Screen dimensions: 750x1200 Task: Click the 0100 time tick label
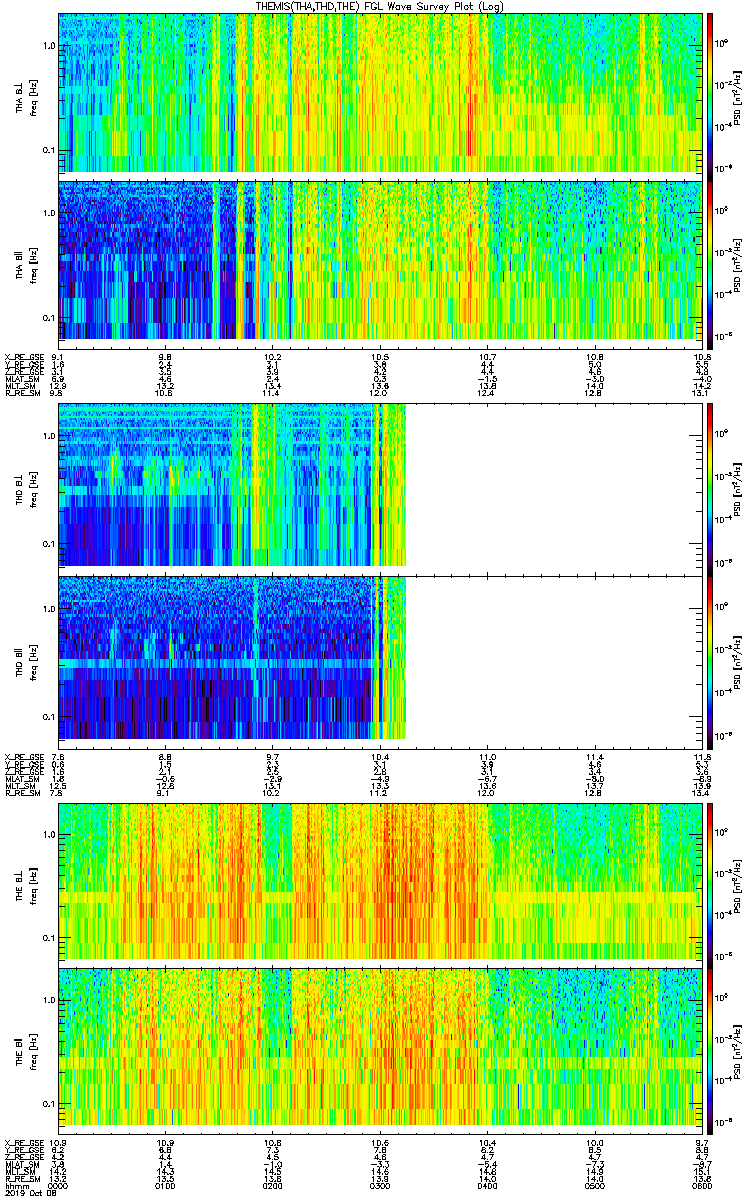click(166, 1187)
